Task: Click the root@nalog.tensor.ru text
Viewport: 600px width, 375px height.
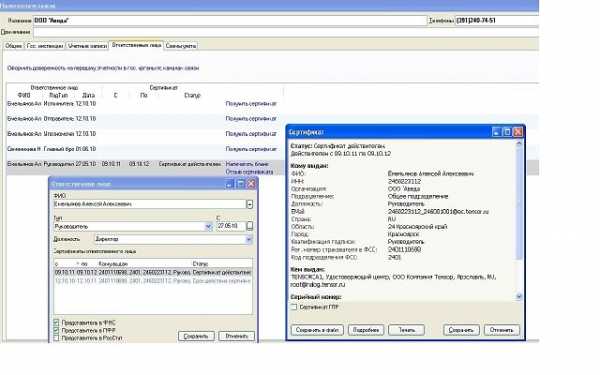Action: 318,285
